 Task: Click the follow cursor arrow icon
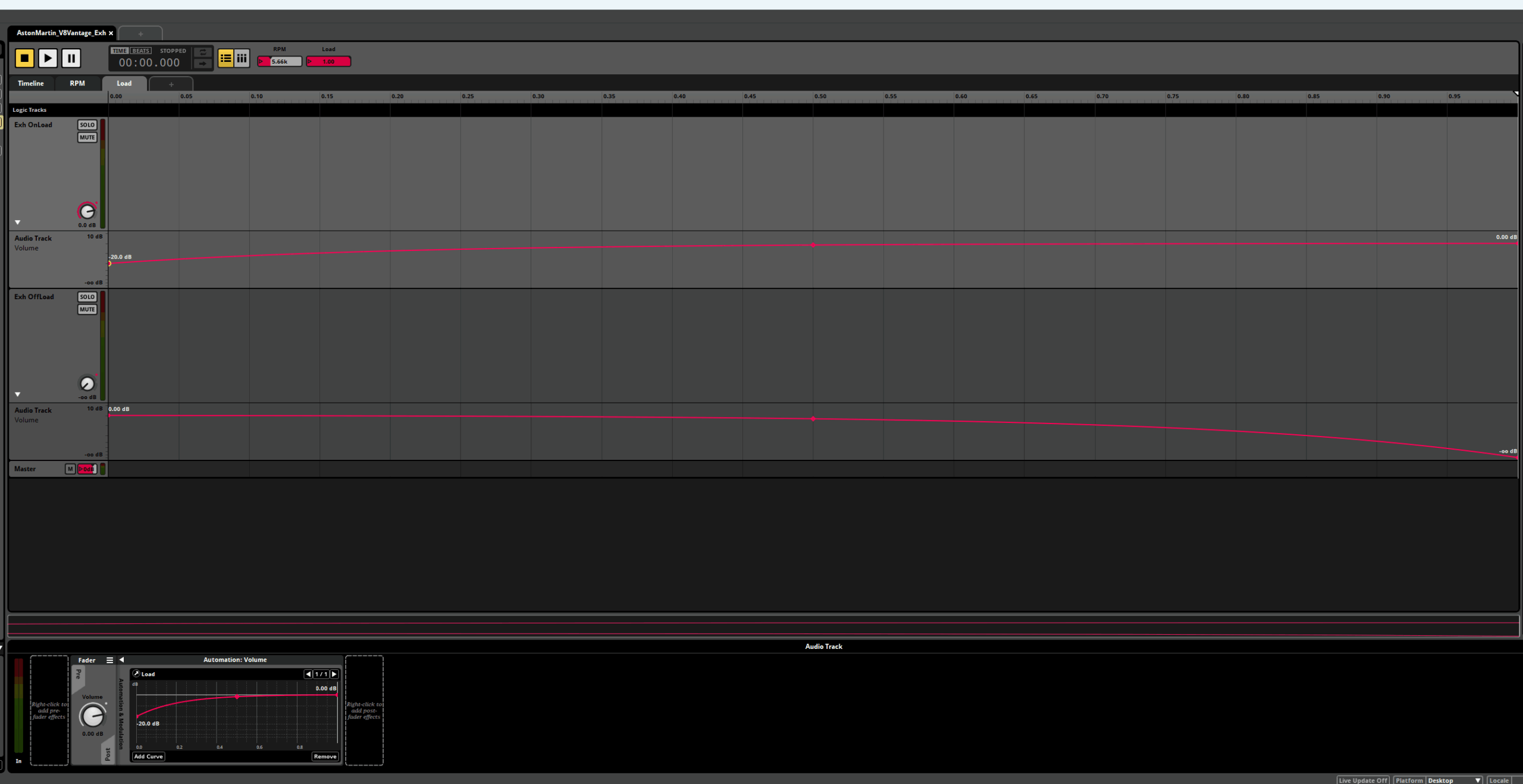click(x=203, y=63)
